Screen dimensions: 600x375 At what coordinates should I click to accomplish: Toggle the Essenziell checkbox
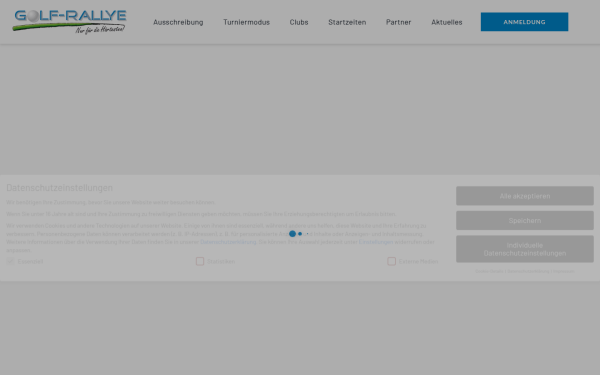click(x=10, y=261)
